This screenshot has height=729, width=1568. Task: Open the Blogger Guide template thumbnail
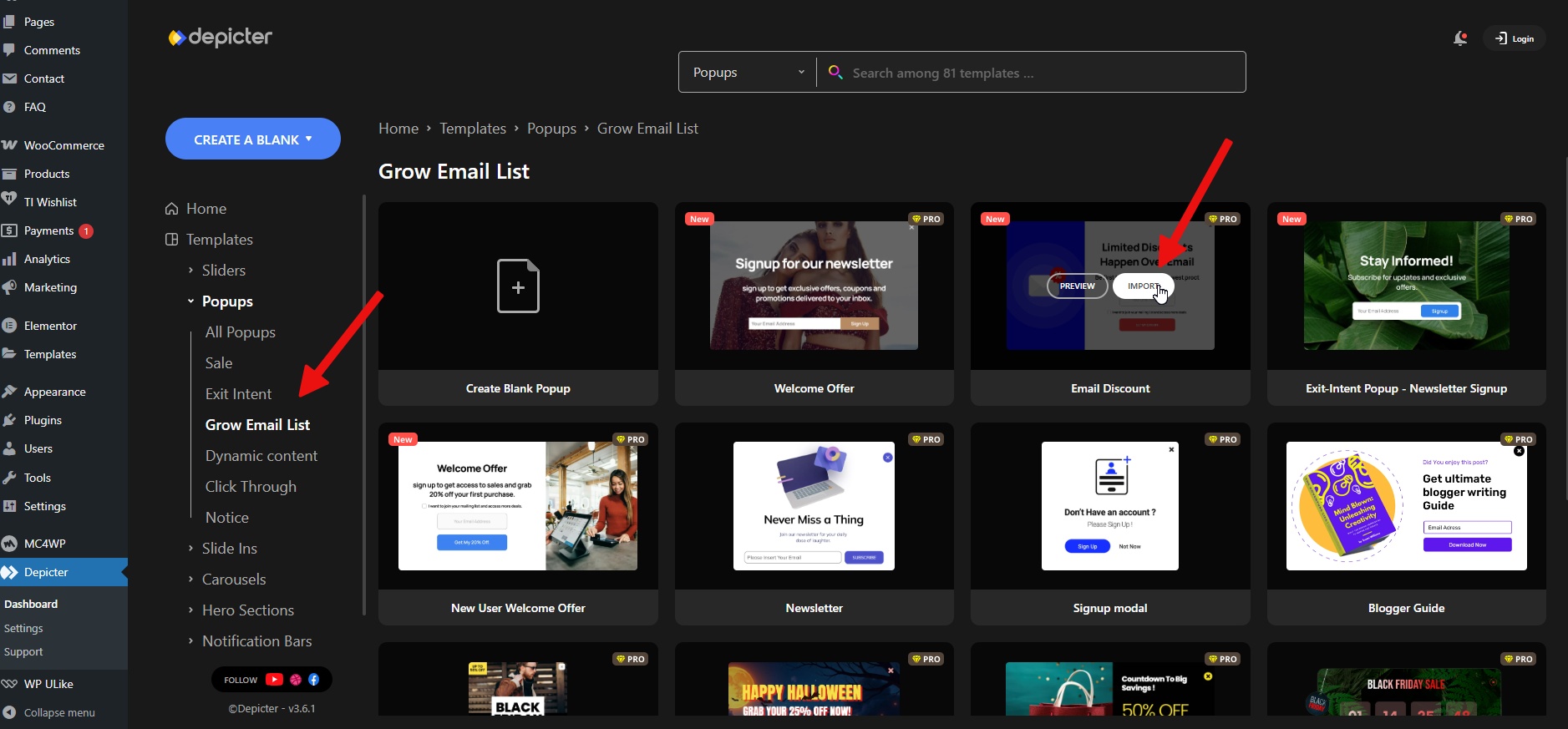tap(1407, 506)
